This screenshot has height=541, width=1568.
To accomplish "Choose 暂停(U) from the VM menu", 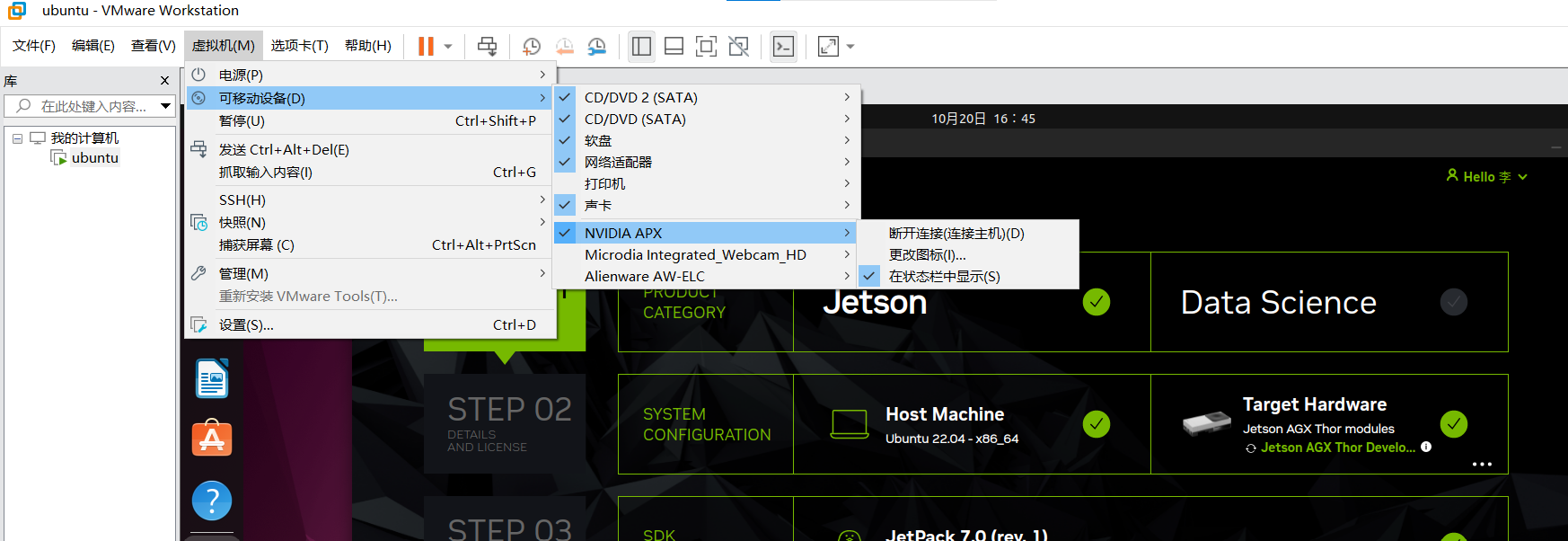I will click(370, 121).
